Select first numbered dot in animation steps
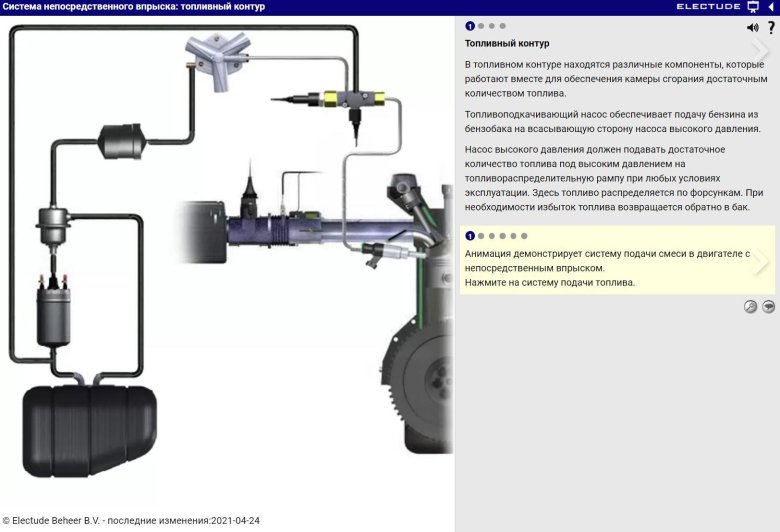780x532 pixels. point(470,236)
